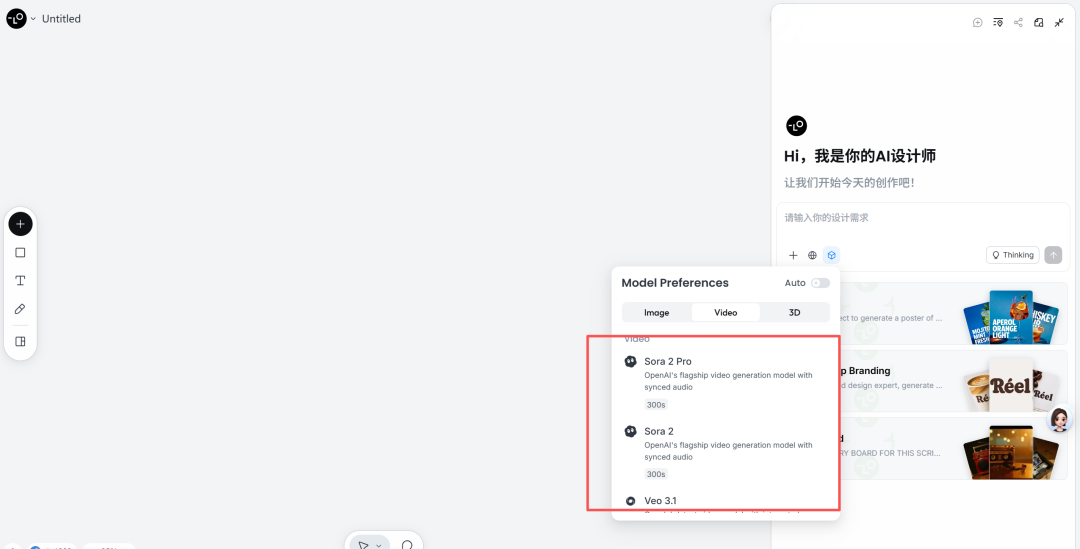Switch to the 3D tab
The width and height of the screenshot is (1080, 549).
coord(794,313)
